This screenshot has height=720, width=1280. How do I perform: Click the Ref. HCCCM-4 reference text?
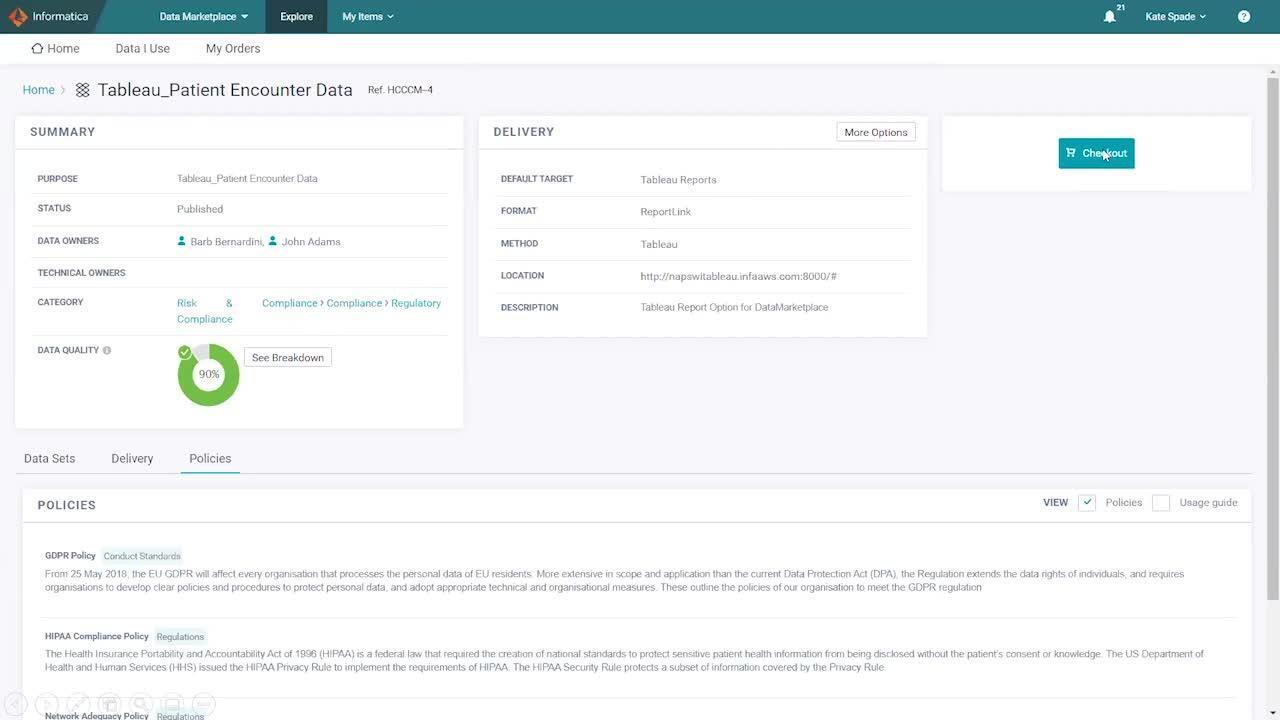(400, 90)
